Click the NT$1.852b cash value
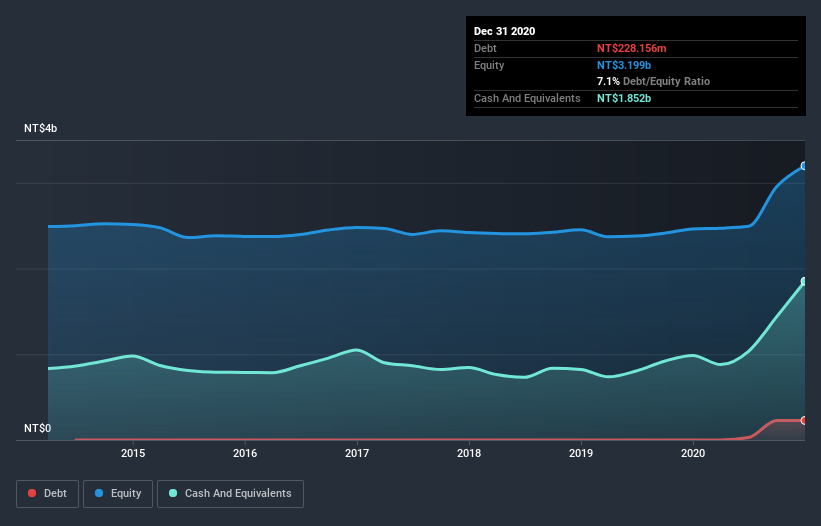Viewport: 821px width, 526px height. 624,98
